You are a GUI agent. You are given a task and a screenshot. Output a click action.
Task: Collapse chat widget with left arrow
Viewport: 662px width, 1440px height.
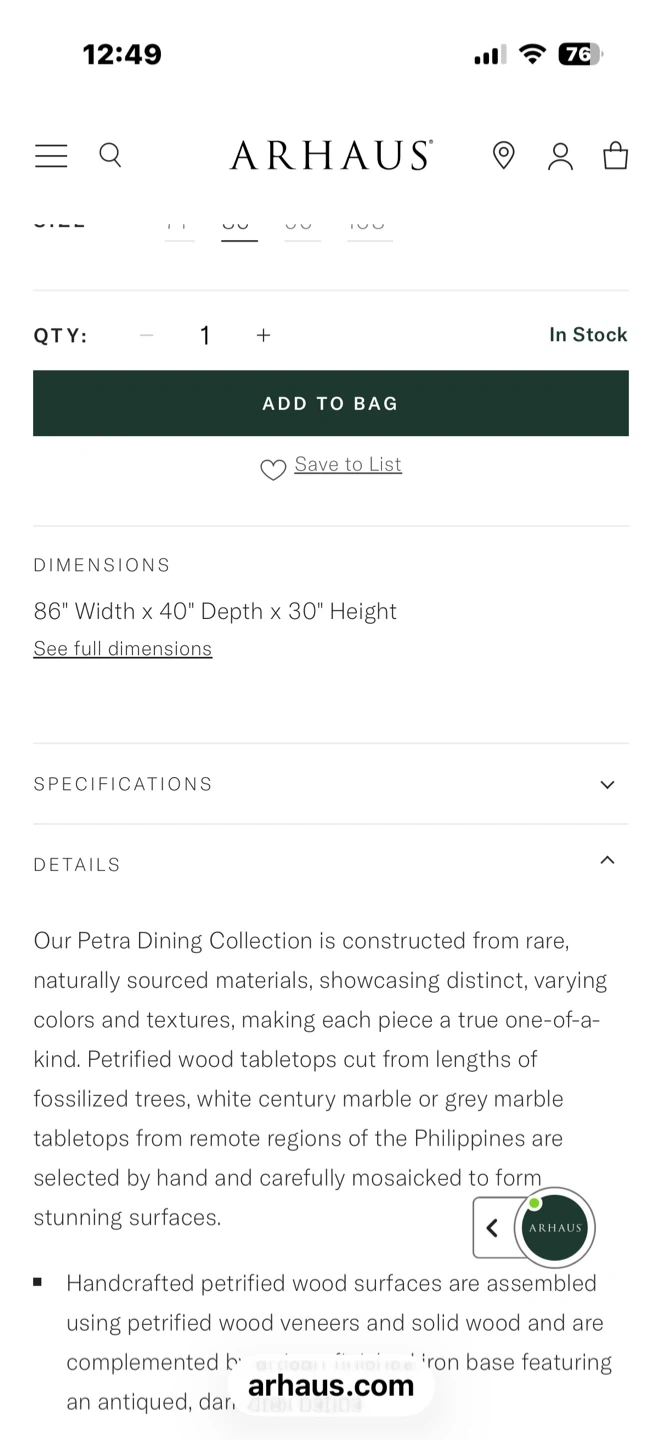point(492,1228)
